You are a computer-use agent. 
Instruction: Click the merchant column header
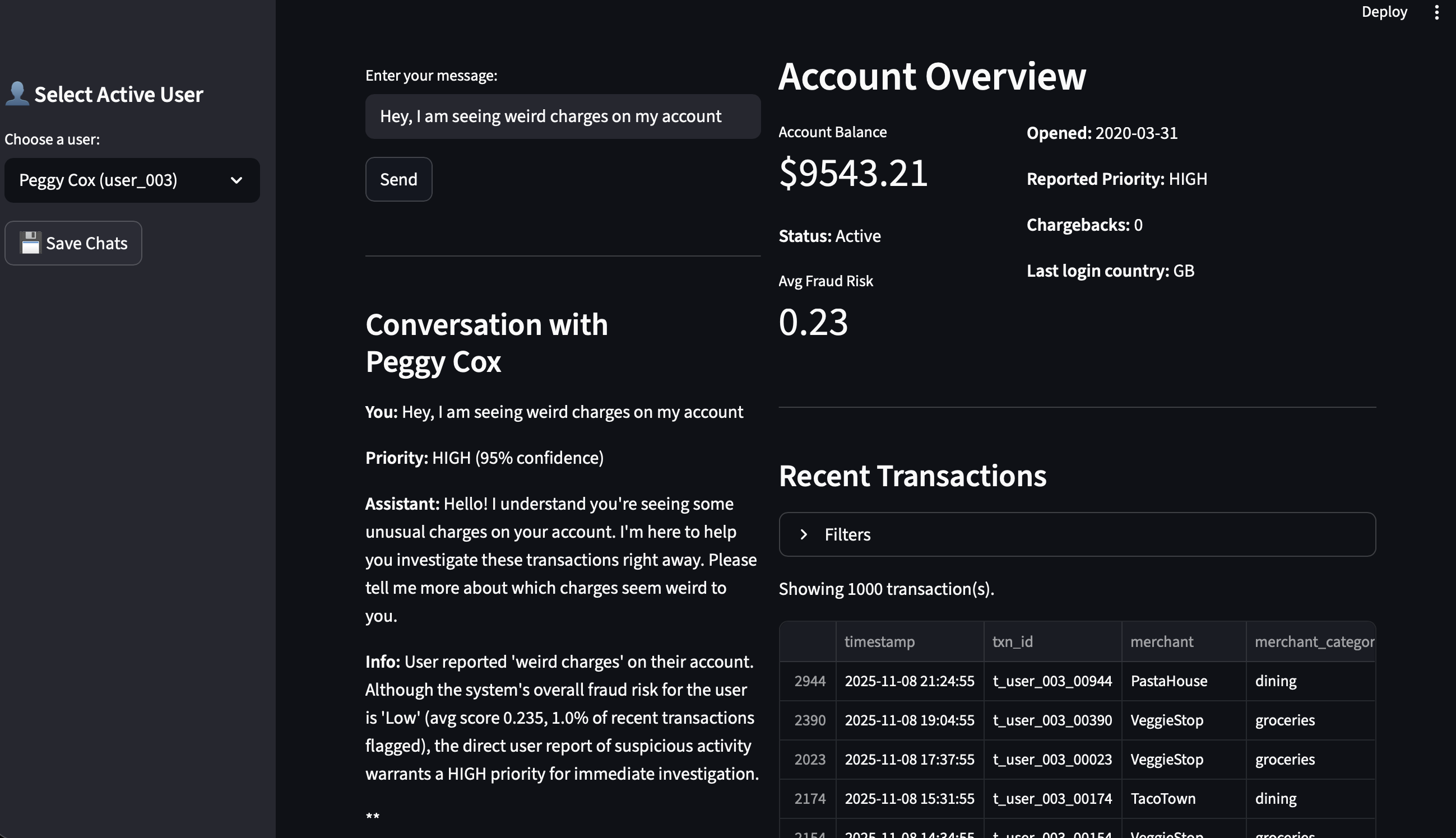pyautogui.click(x=1183, y=641)
